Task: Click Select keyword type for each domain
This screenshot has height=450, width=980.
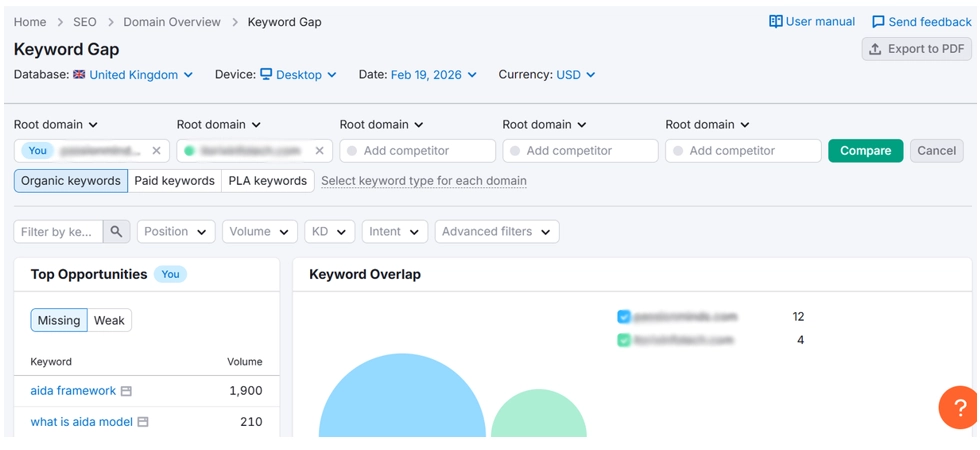Action: [424, 181]
